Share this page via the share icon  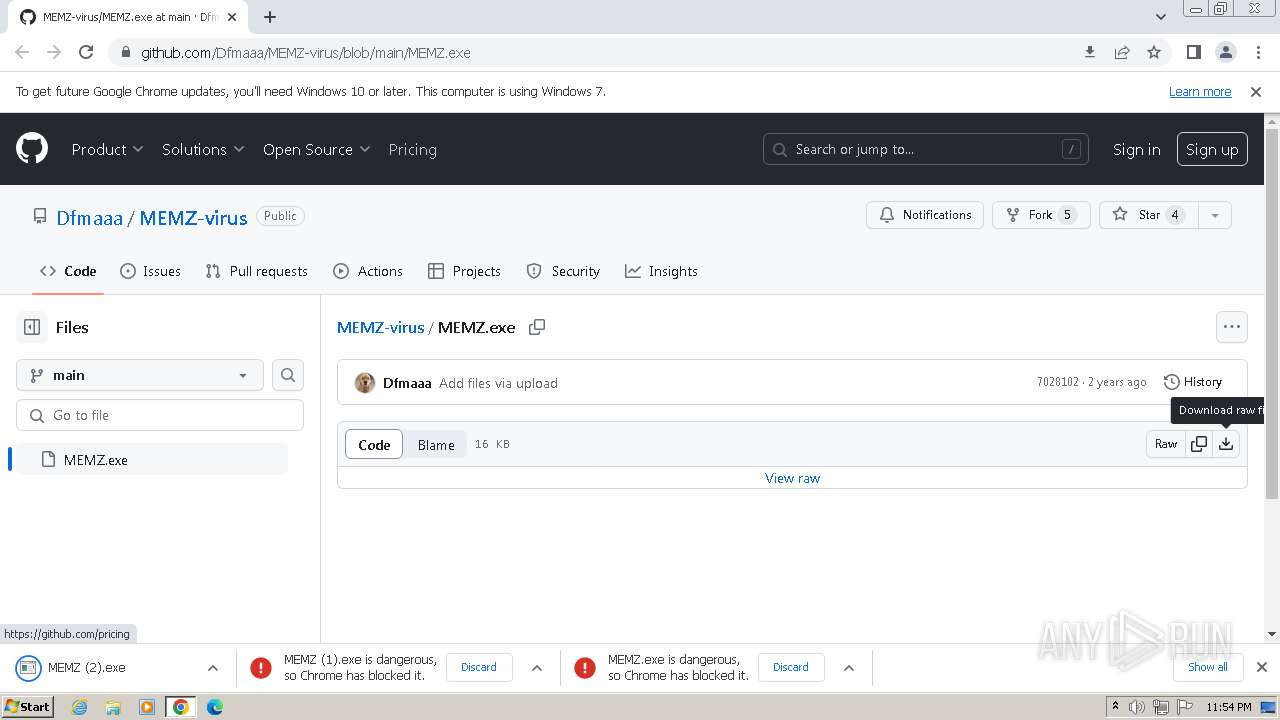point(1122,52)
